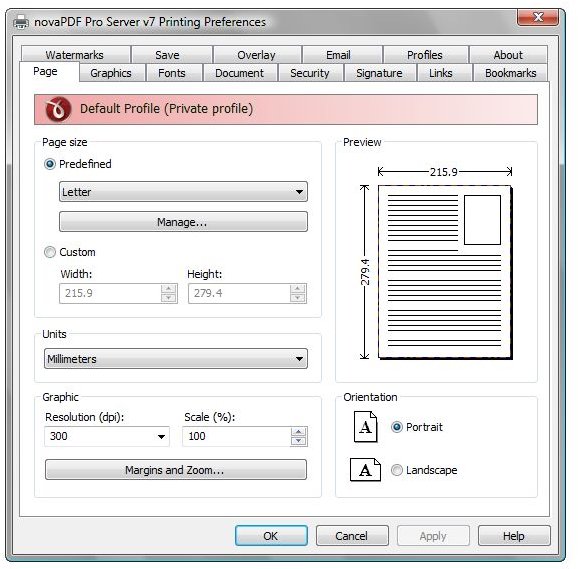
Task: Click the Cancel button
Action: point(352,535)
